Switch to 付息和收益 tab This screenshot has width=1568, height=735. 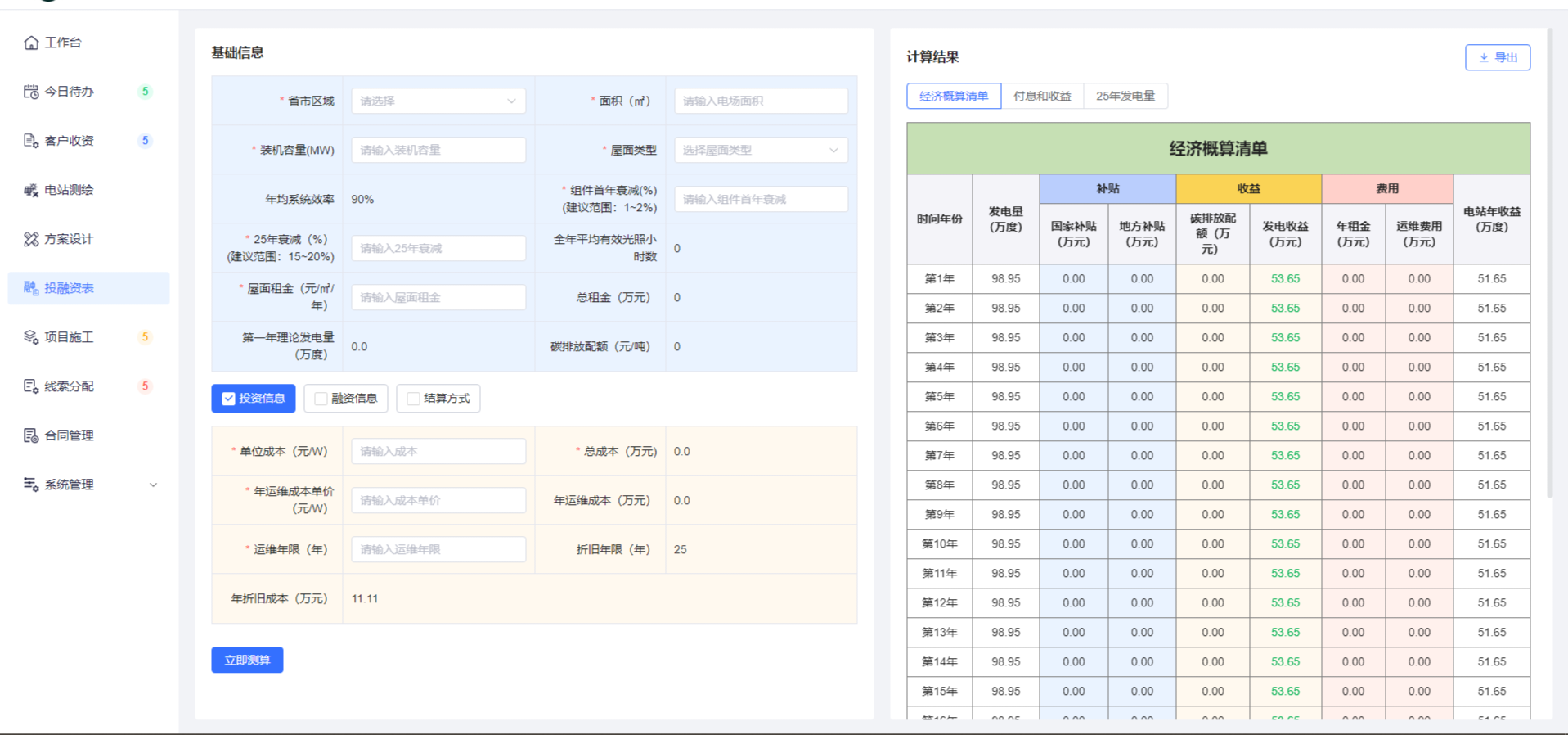coord(1042,96)
